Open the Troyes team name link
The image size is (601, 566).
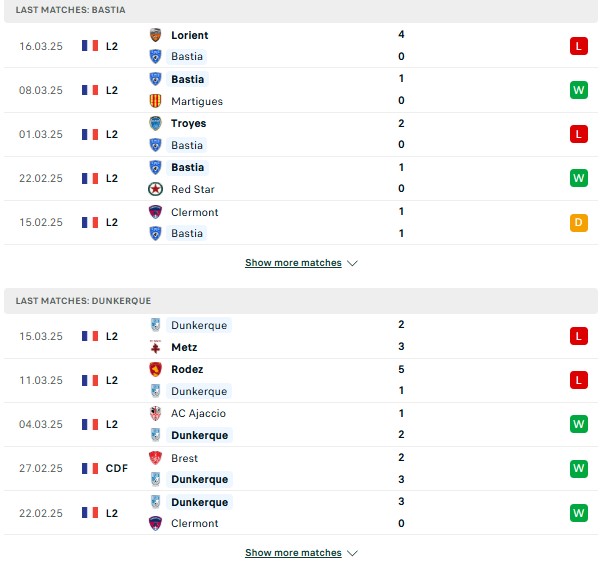coord(189,123)
